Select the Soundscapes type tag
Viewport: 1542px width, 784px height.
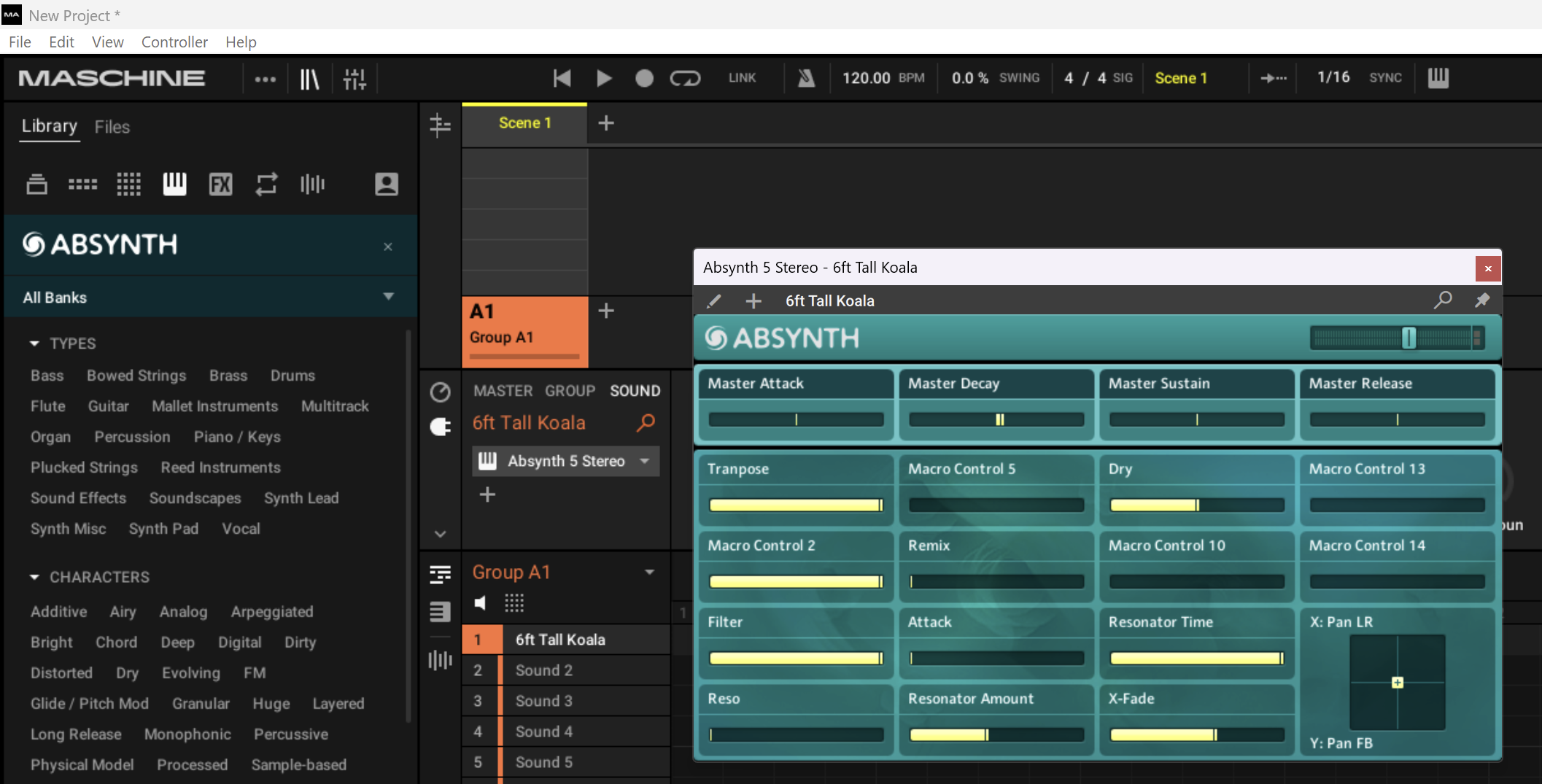click(195, 498)
